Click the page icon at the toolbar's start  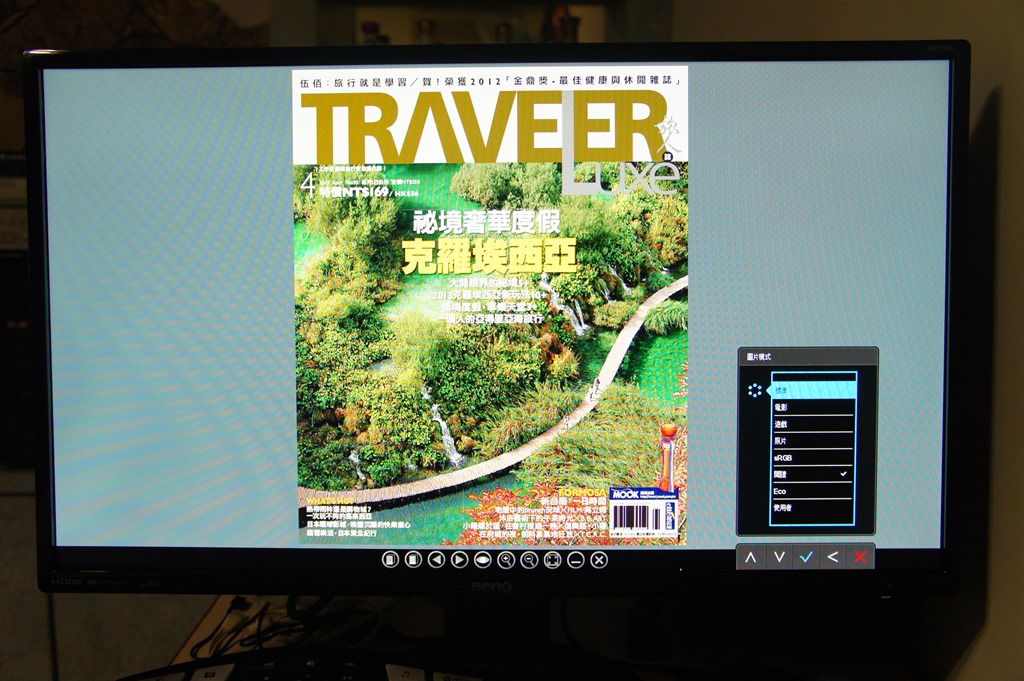pyautogui.click(x=391, y=560)
